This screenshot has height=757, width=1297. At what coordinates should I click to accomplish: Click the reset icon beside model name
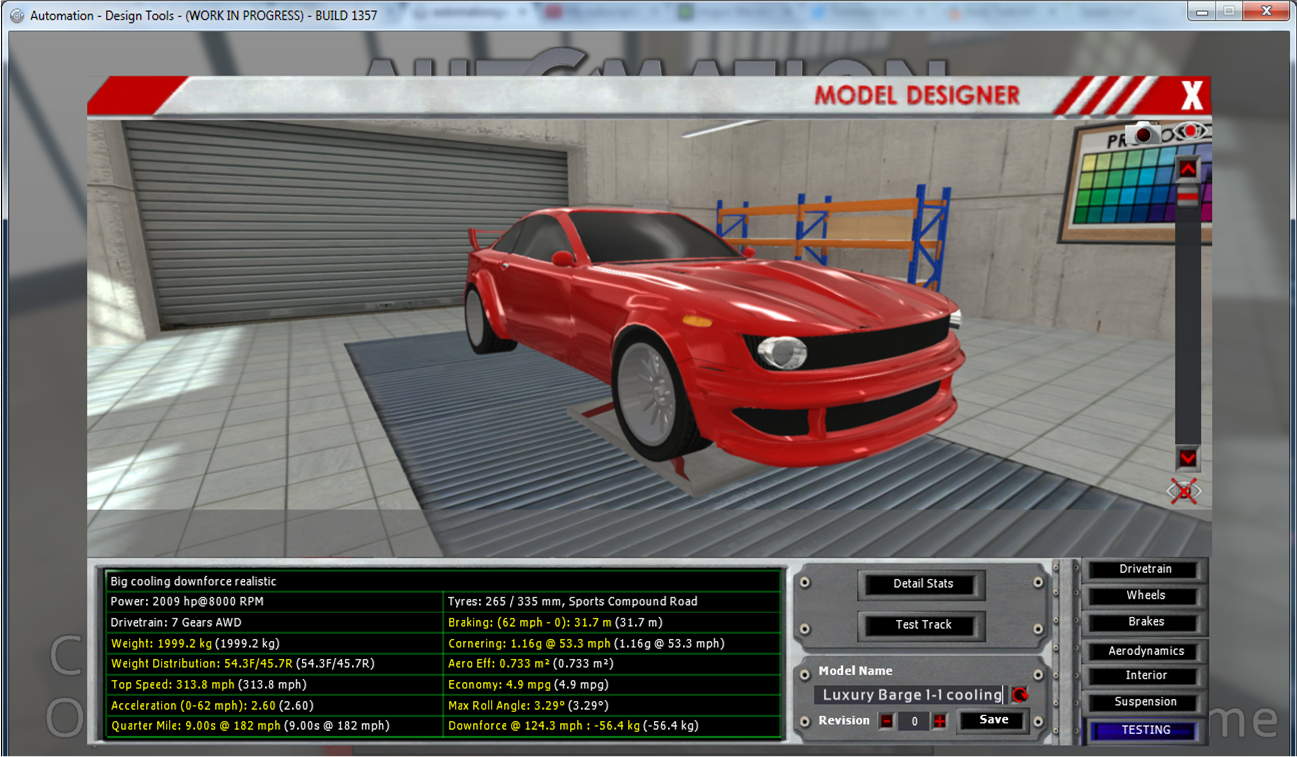(1020, 695)
